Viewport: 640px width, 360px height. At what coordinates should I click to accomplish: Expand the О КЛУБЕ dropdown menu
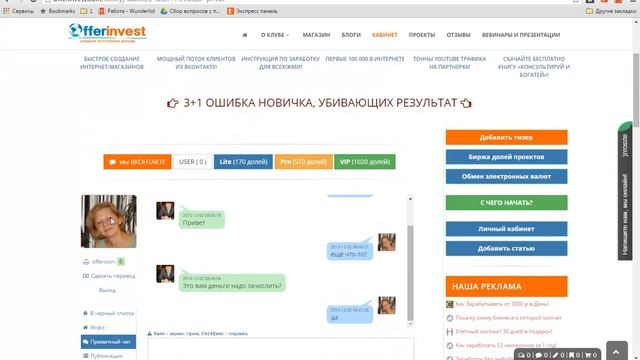275,35
